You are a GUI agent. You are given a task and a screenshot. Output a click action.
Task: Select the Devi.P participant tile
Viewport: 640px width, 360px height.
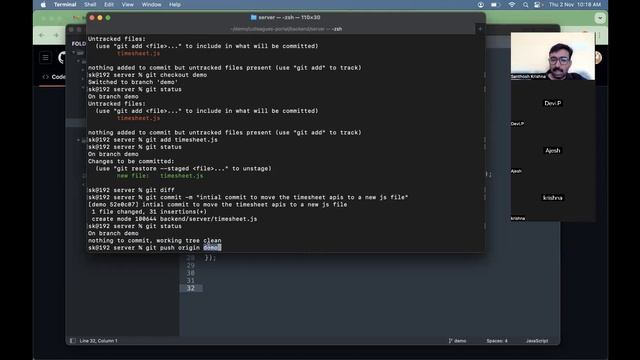pos(553,103)
